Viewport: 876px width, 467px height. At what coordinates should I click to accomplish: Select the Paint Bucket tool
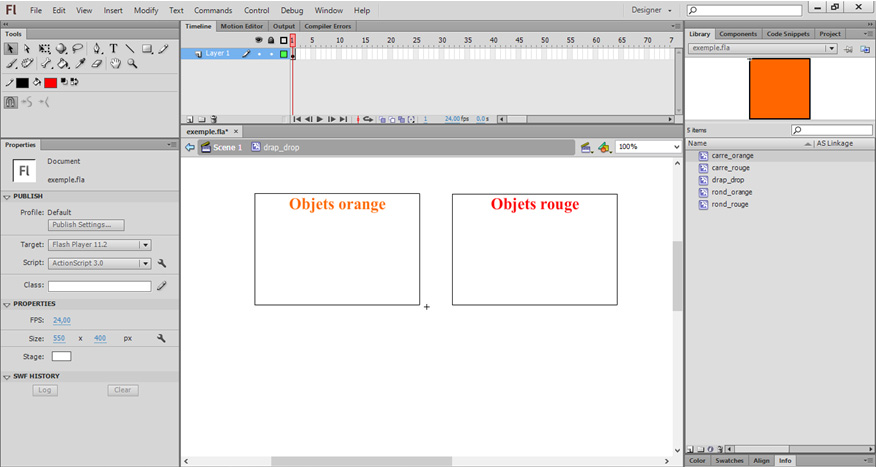point(62,64)
